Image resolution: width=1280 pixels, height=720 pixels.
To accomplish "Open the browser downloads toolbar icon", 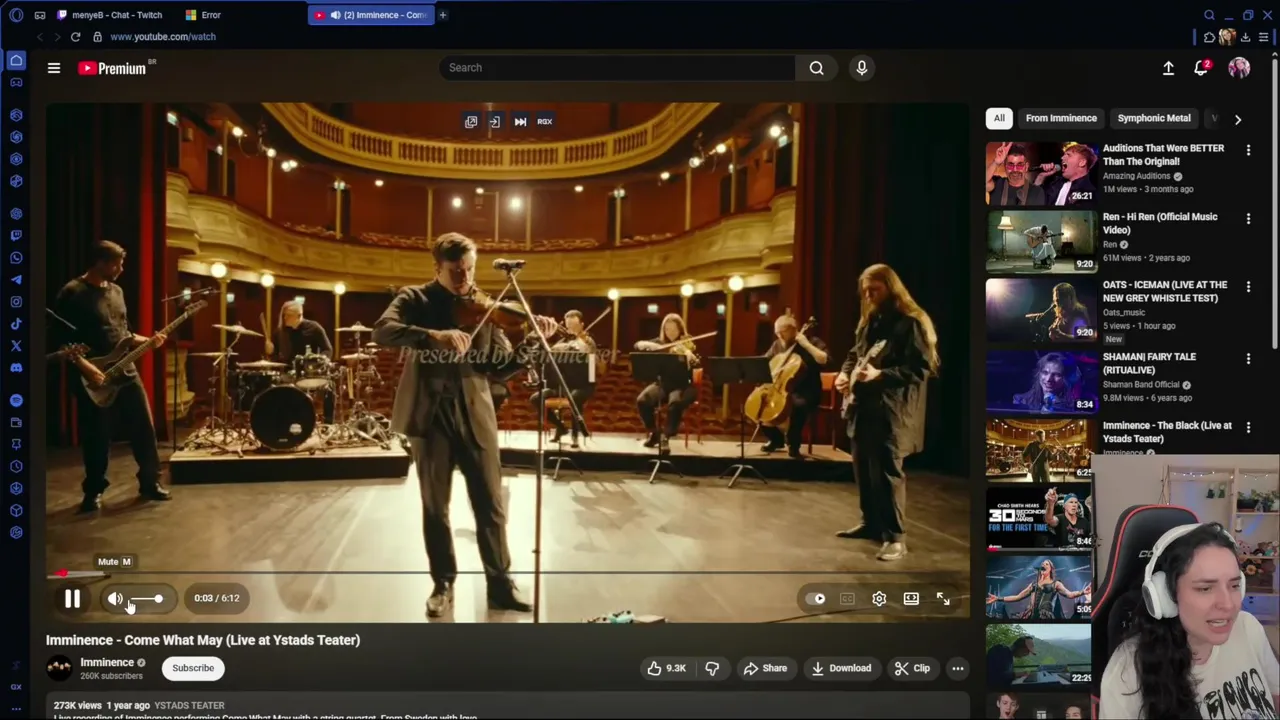I will click(x=1245, y=37).
